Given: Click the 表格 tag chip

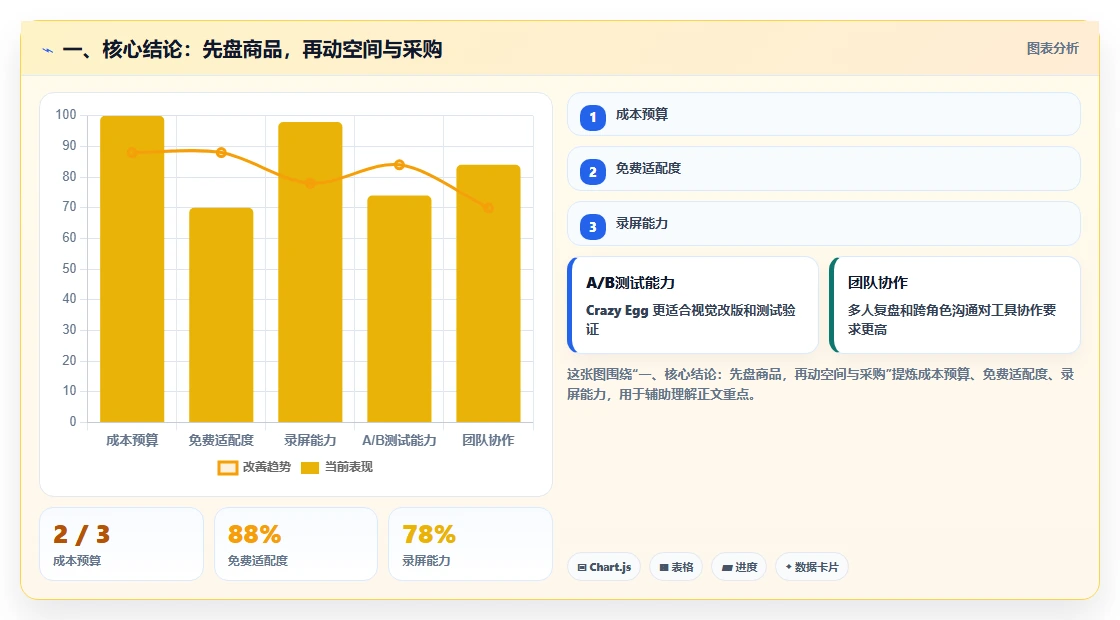Looking at the screenshot, I should point(676,567).
